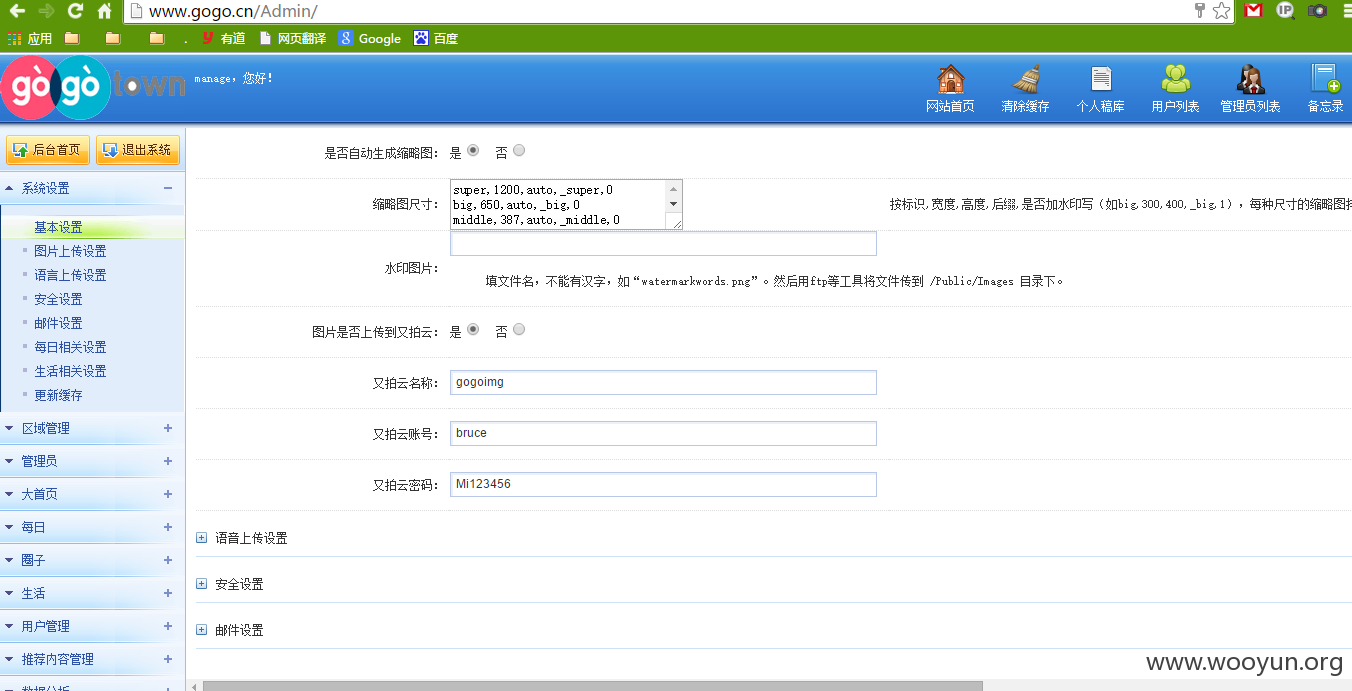Click the browser back arrow
The image size is (1352, 691).
pos(17,11)
